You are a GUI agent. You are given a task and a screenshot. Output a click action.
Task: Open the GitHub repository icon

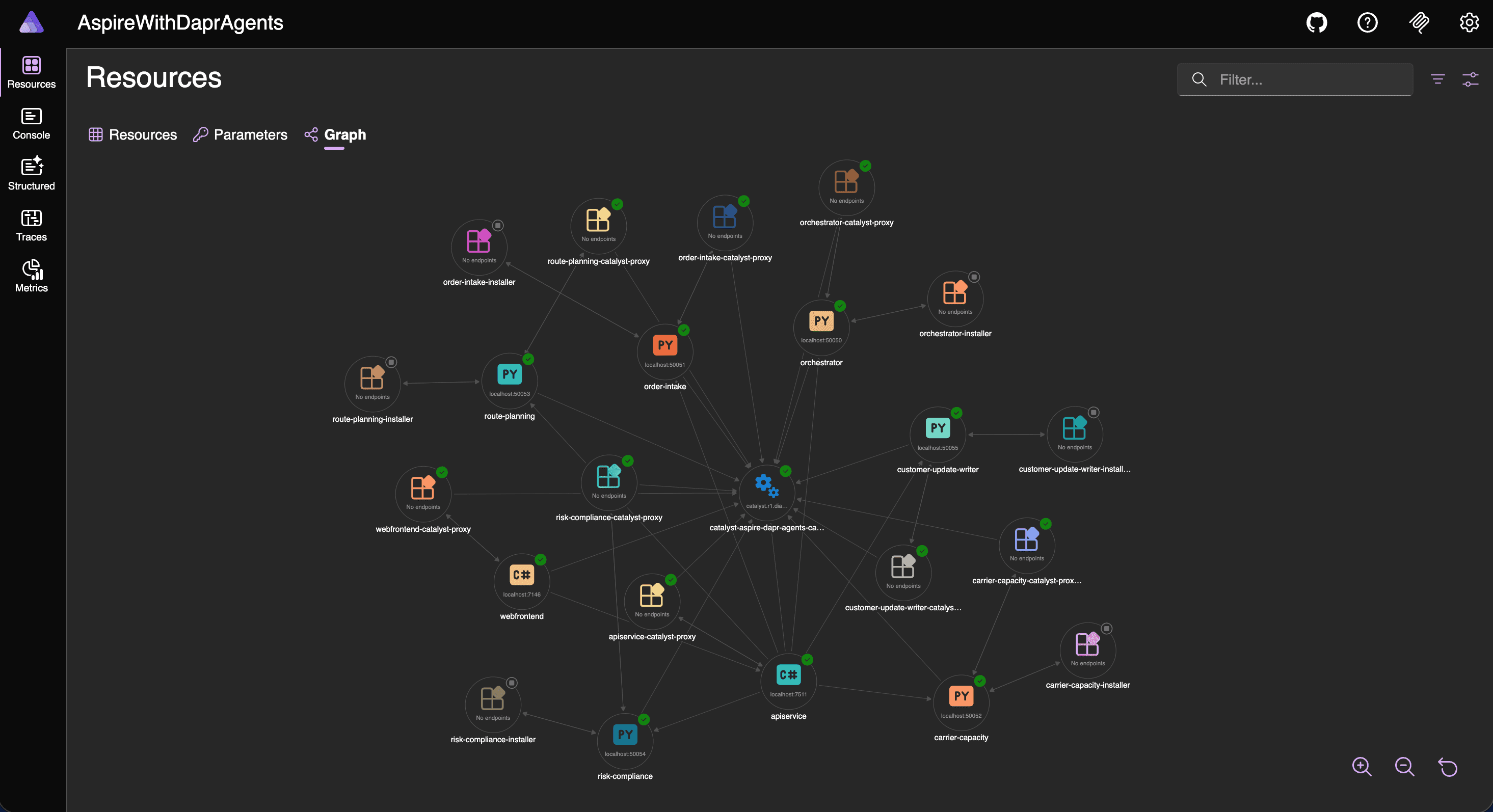tap(1316, 23)
